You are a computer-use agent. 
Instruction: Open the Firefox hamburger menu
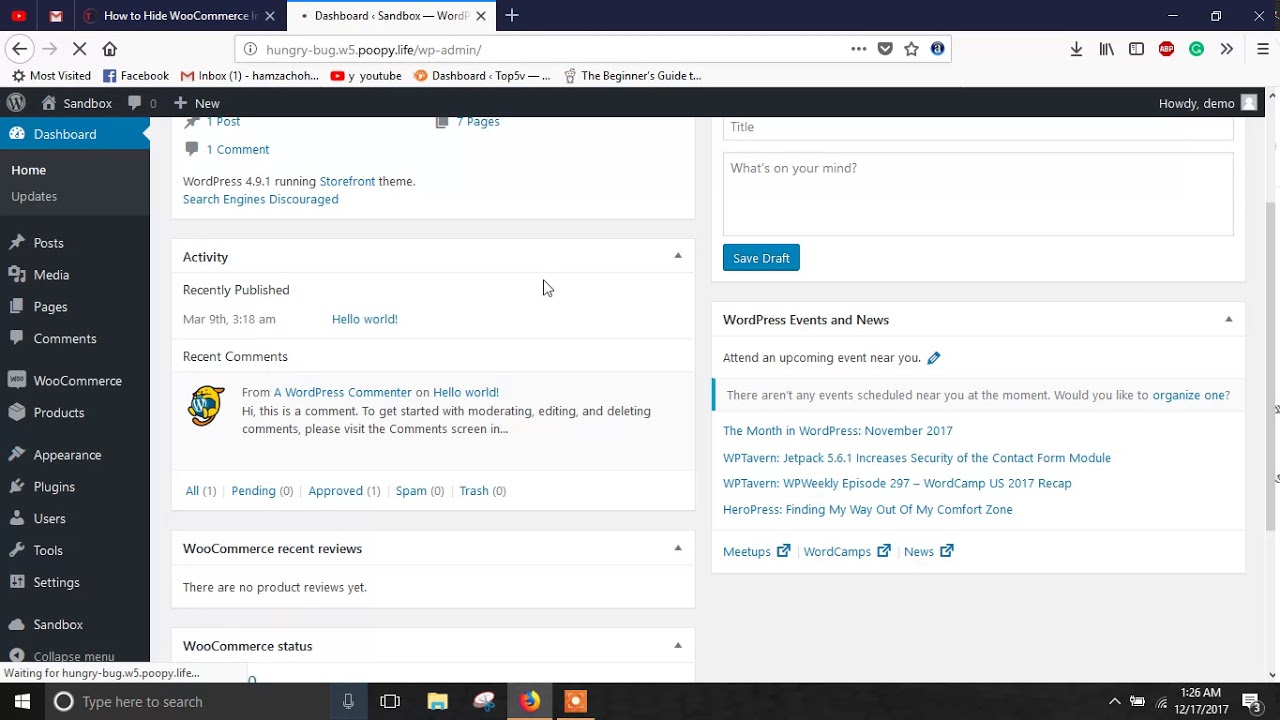click(1262, 49)
